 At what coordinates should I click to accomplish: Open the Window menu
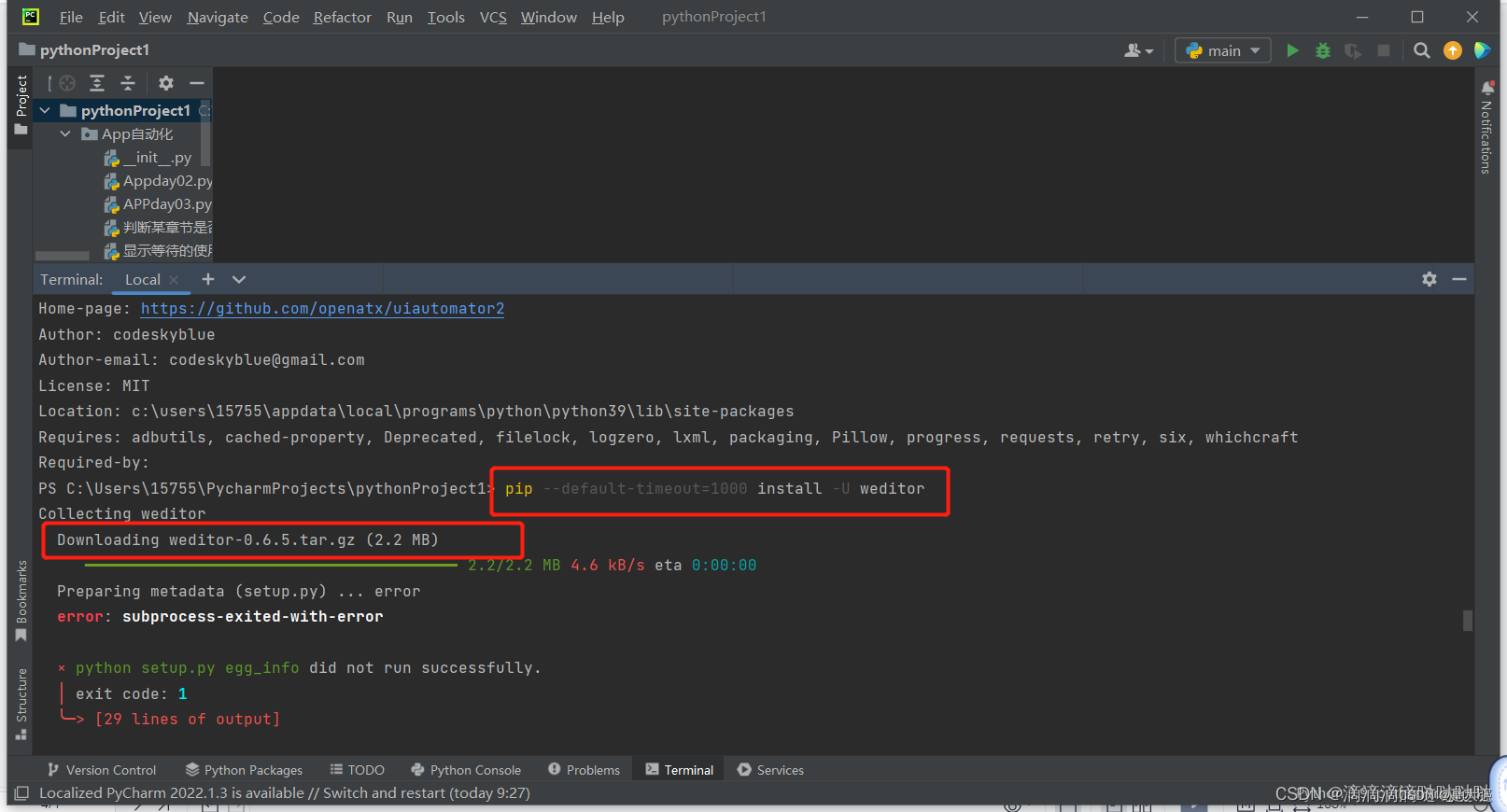[x=549, y=17]
